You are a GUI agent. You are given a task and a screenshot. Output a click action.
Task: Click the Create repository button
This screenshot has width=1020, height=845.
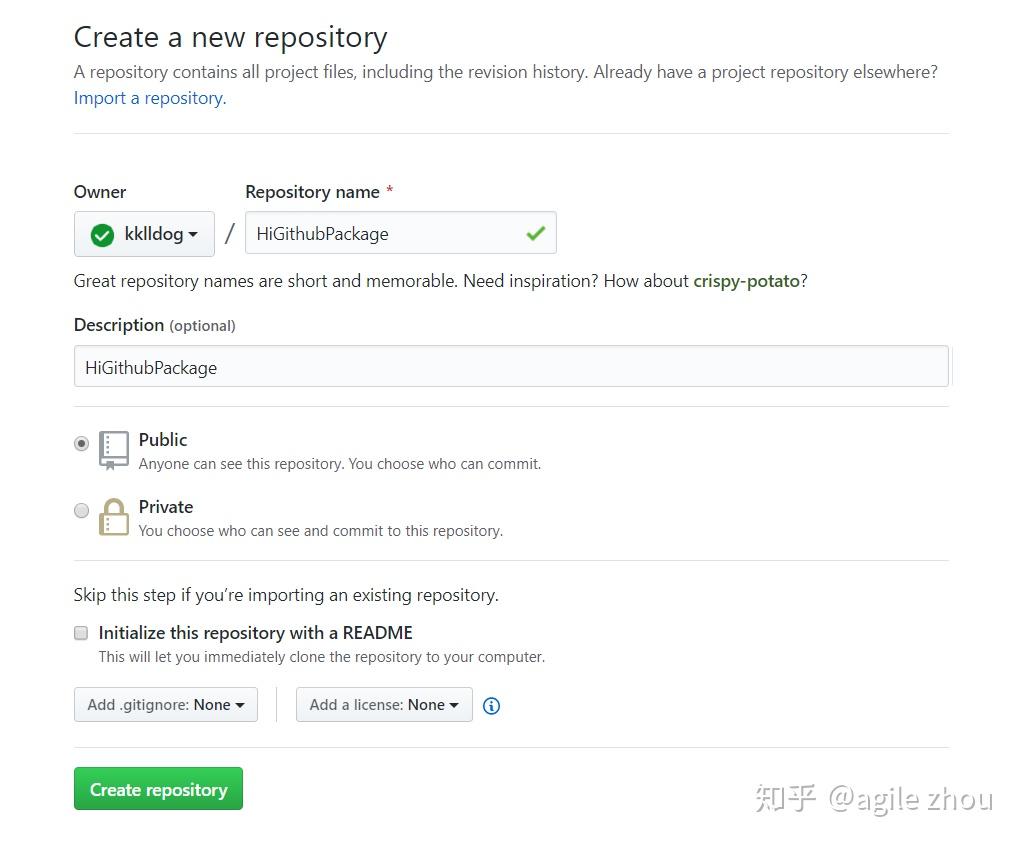pos(158,789)
